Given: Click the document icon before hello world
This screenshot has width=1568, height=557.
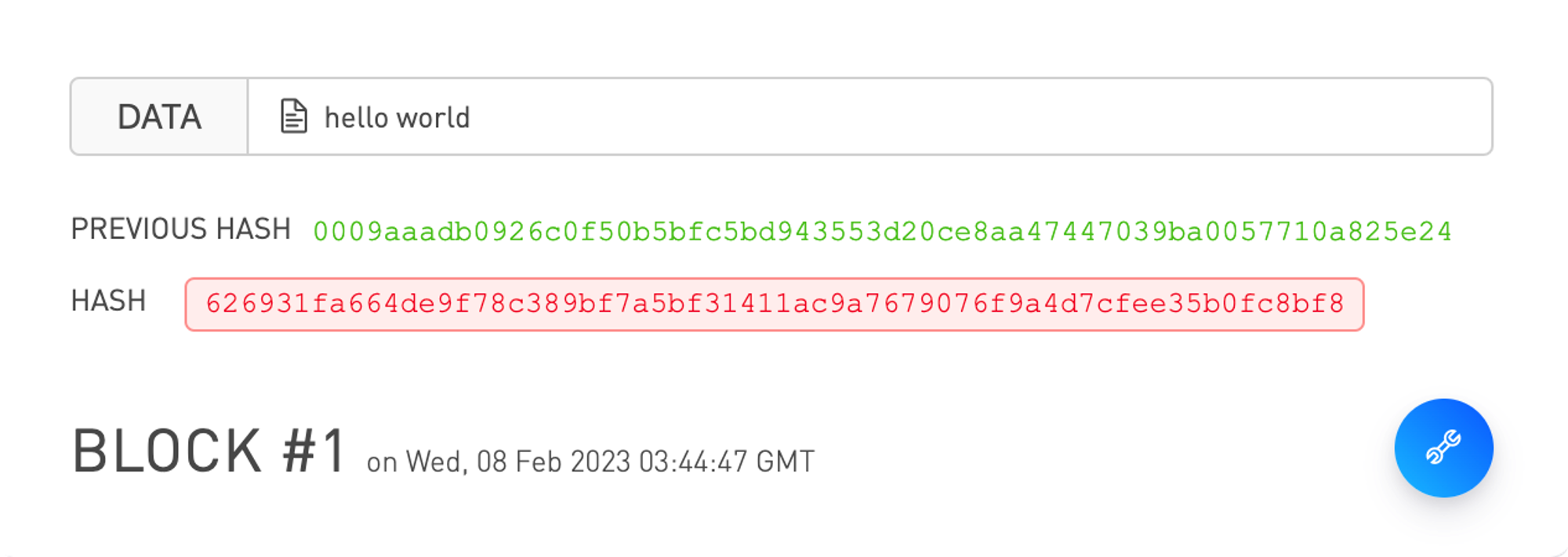Looking at the screenshot, I should click(x=294, y=117).
